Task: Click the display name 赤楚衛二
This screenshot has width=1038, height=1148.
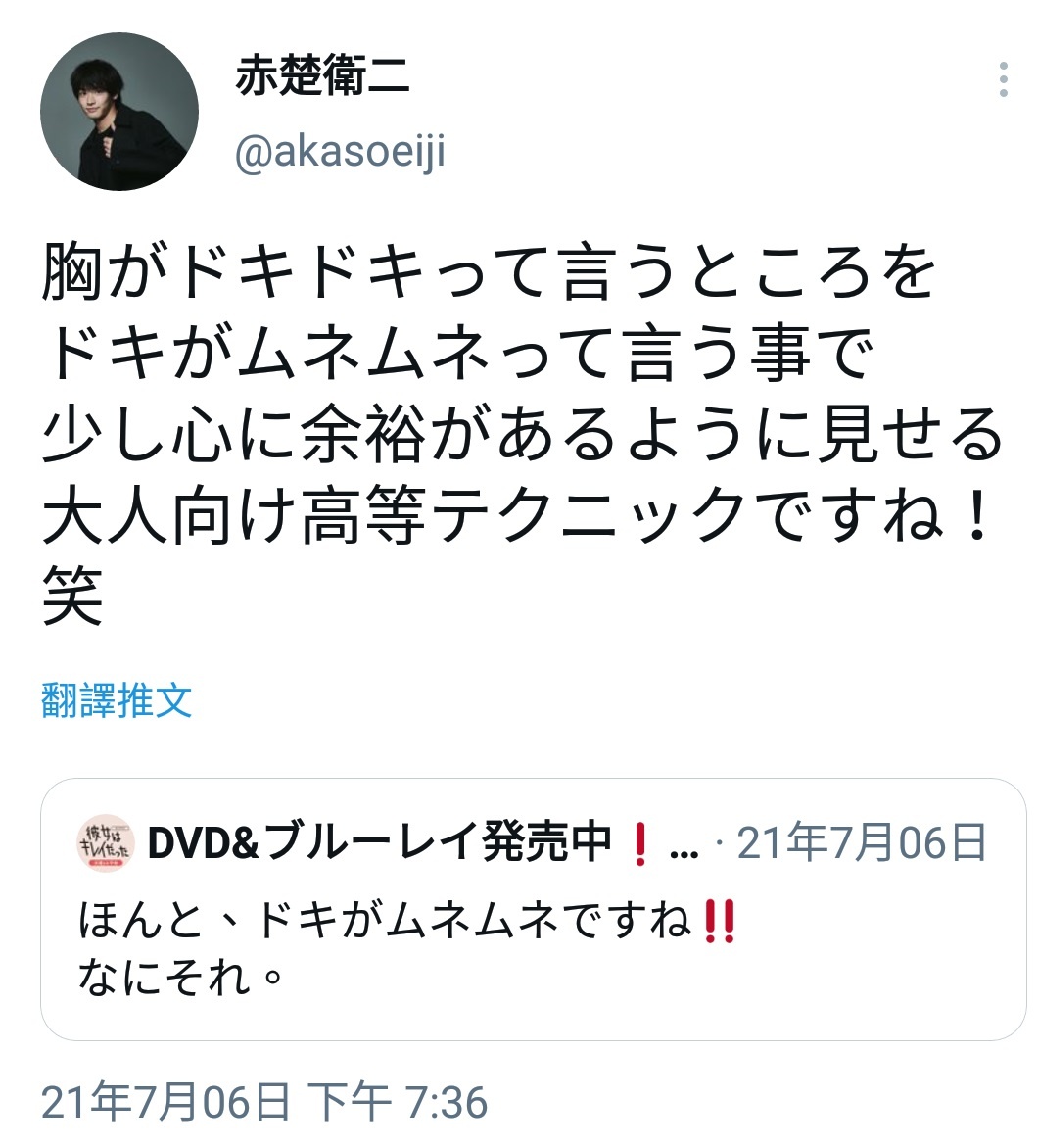Action: 322,75
